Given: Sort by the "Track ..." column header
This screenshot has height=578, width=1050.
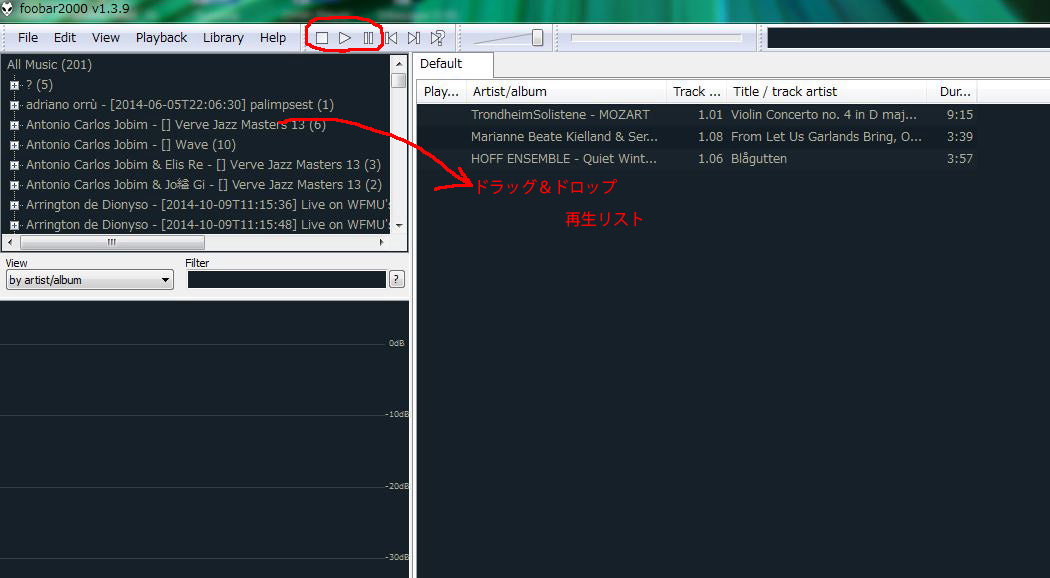Looking at the screenshot, I should [x=697, y=92].
